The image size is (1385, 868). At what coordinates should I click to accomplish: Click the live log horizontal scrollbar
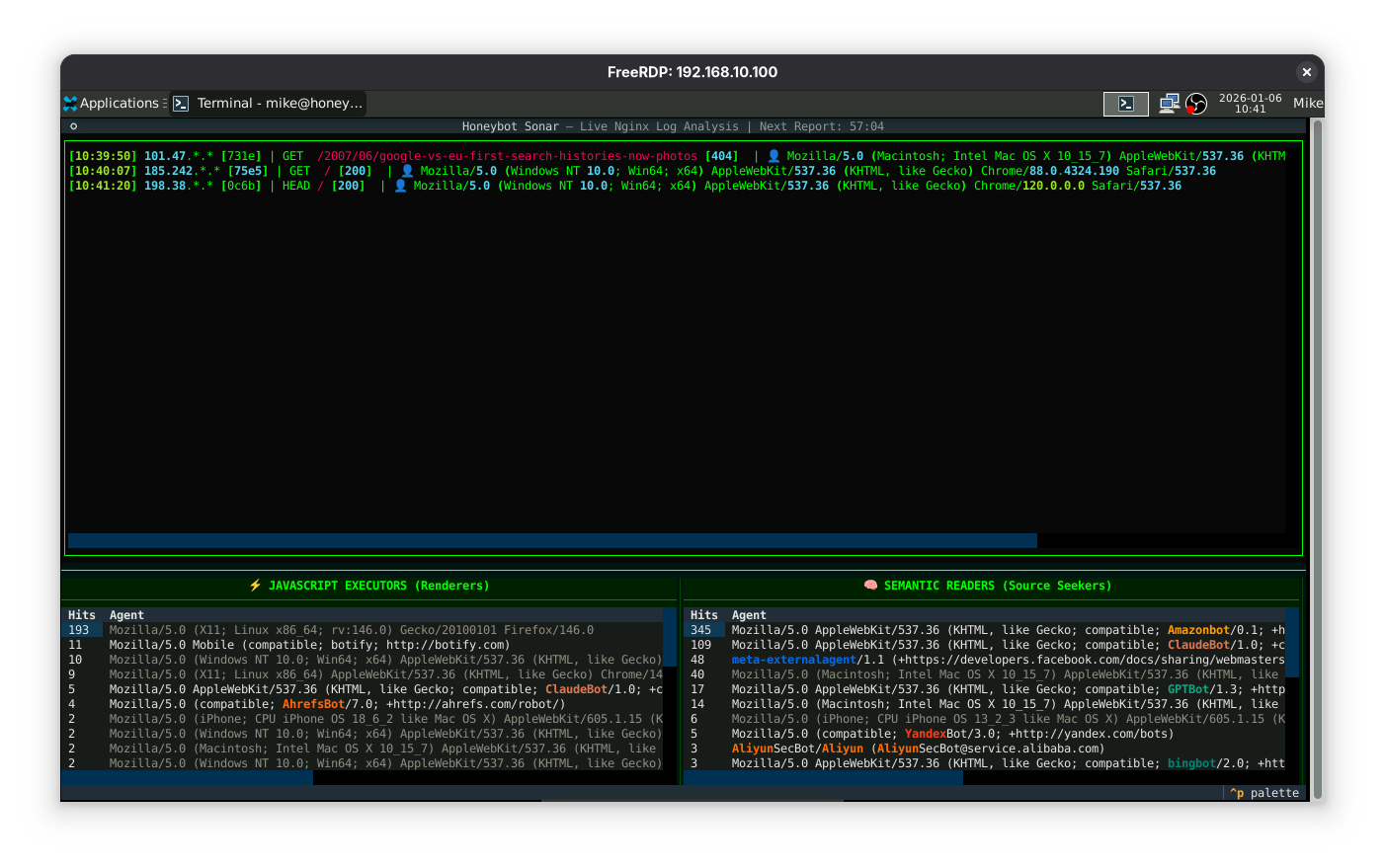coord(552,541)
